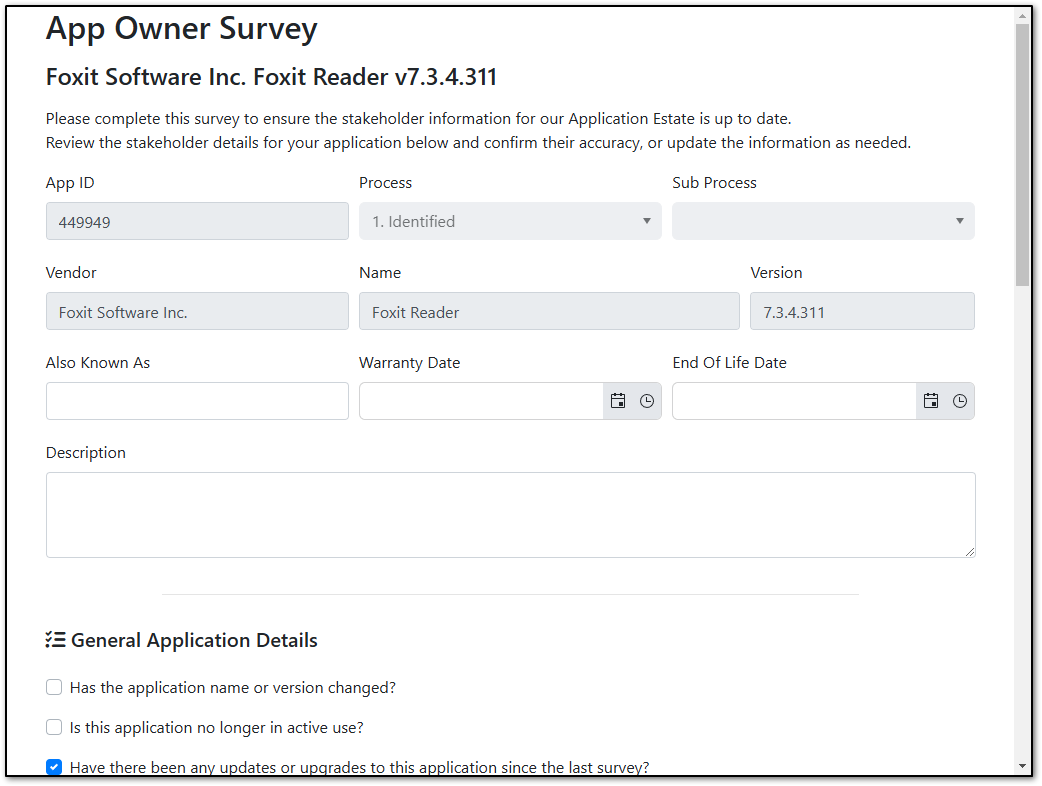
Task: Focus the Warranty Date text field
Action: coord(481,401)
